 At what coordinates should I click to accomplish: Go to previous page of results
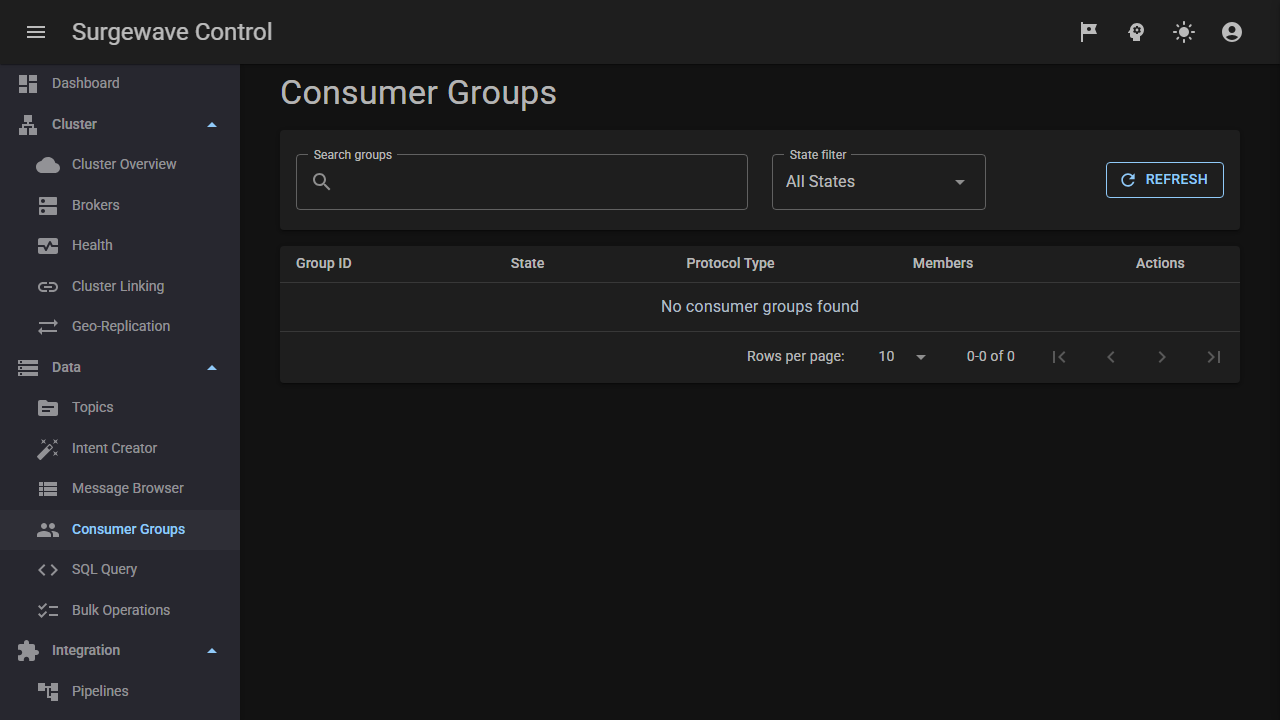1110,357
